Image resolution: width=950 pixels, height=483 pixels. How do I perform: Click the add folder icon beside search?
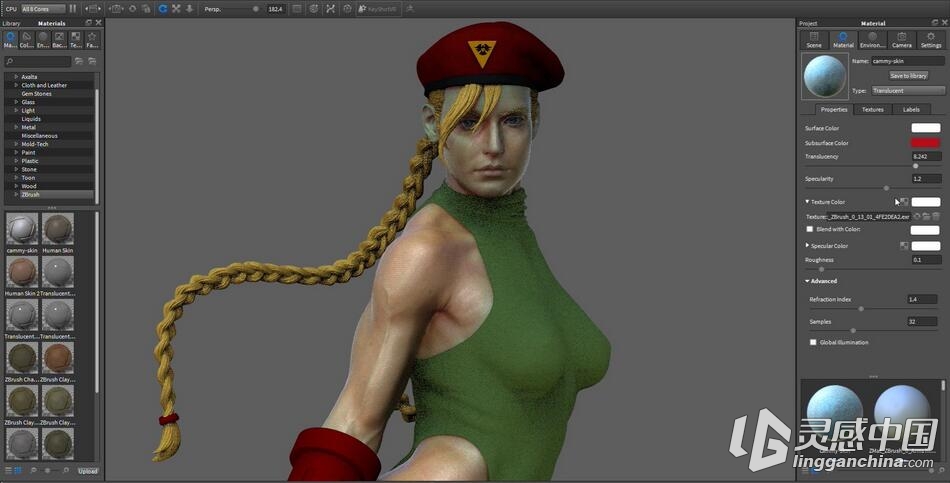pyautogui.click(x=79, y=61)
